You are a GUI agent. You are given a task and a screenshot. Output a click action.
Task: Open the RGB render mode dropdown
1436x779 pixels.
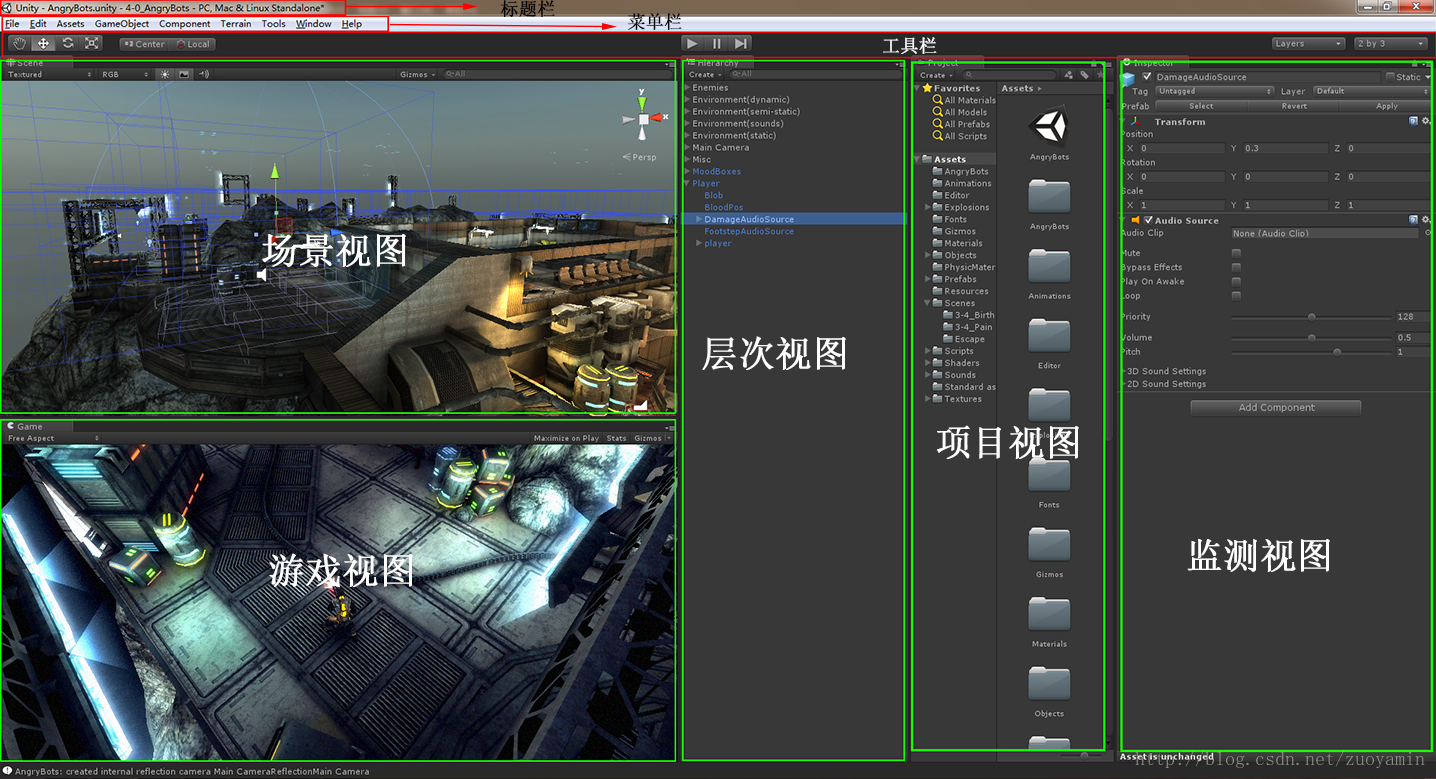point(125,74)
